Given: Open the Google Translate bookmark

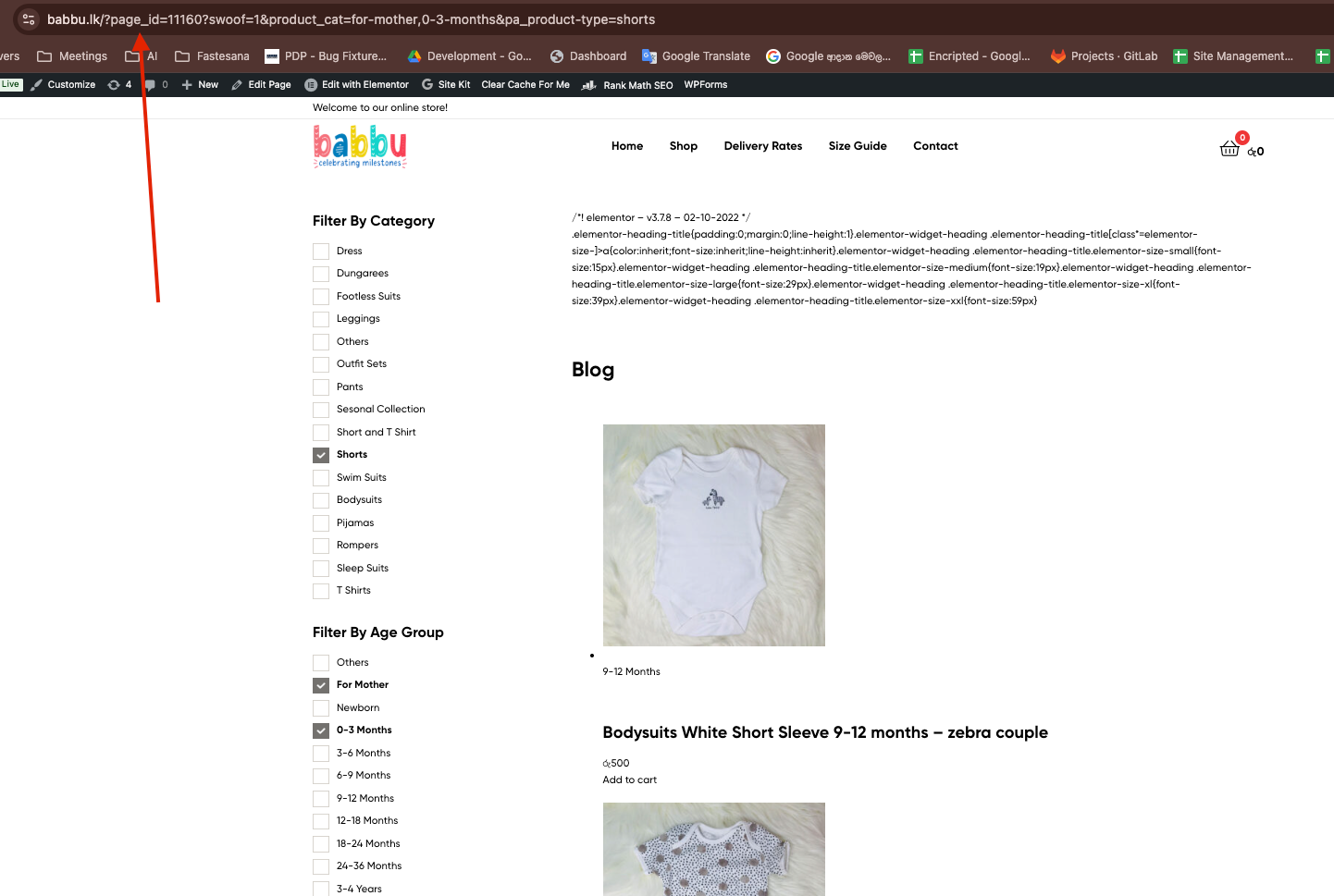Looking at the screenshot, I should 696,56.
